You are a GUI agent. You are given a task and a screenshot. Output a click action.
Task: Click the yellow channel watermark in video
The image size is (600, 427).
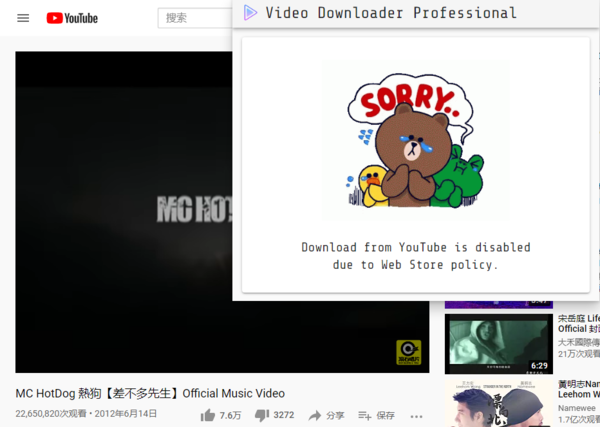[408, 352]
